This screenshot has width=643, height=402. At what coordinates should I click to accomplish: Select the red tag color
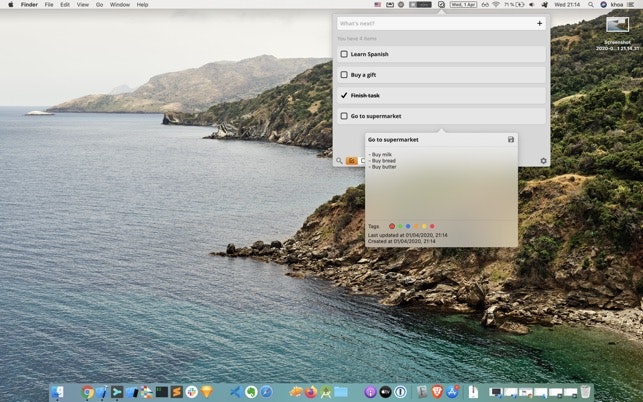click(391, 226)
